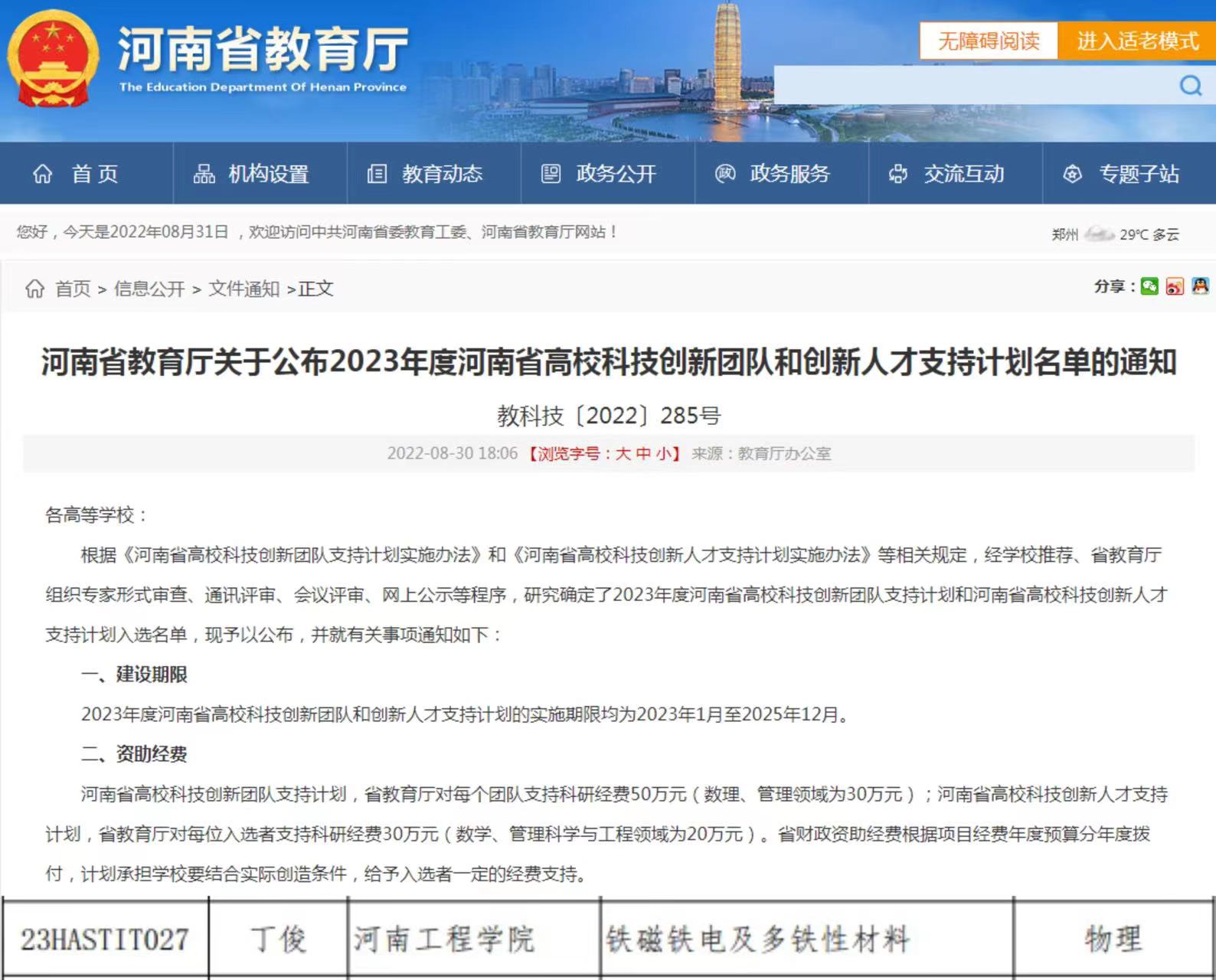Screen dimensions: 1216x980
Task: Click the 一、建设期限 heading
Action: [135, 675]
